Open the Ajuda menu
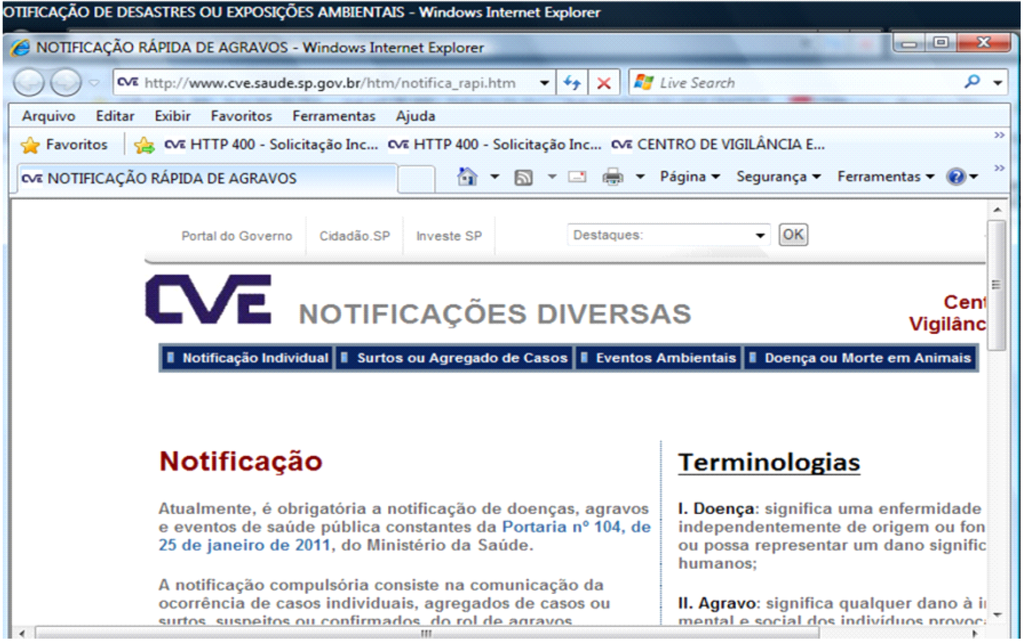 click(x=415, y=116)
